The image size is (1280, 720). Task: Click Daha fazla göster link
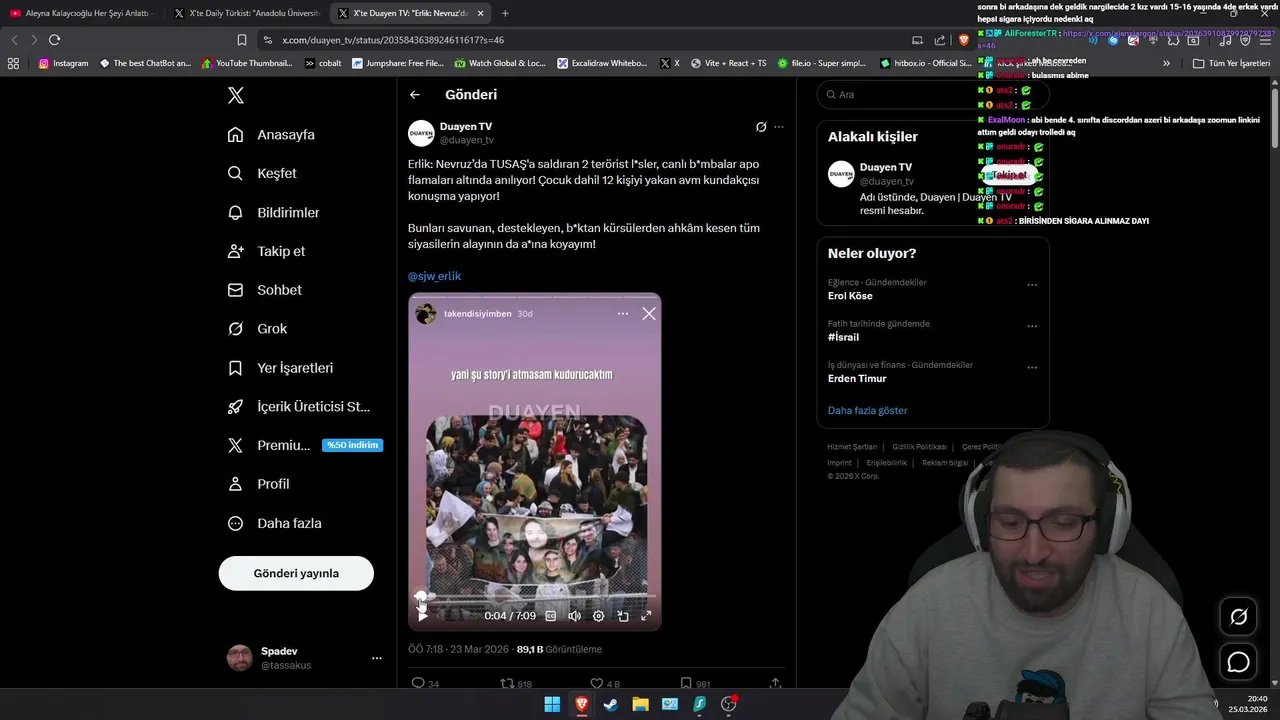867,411
